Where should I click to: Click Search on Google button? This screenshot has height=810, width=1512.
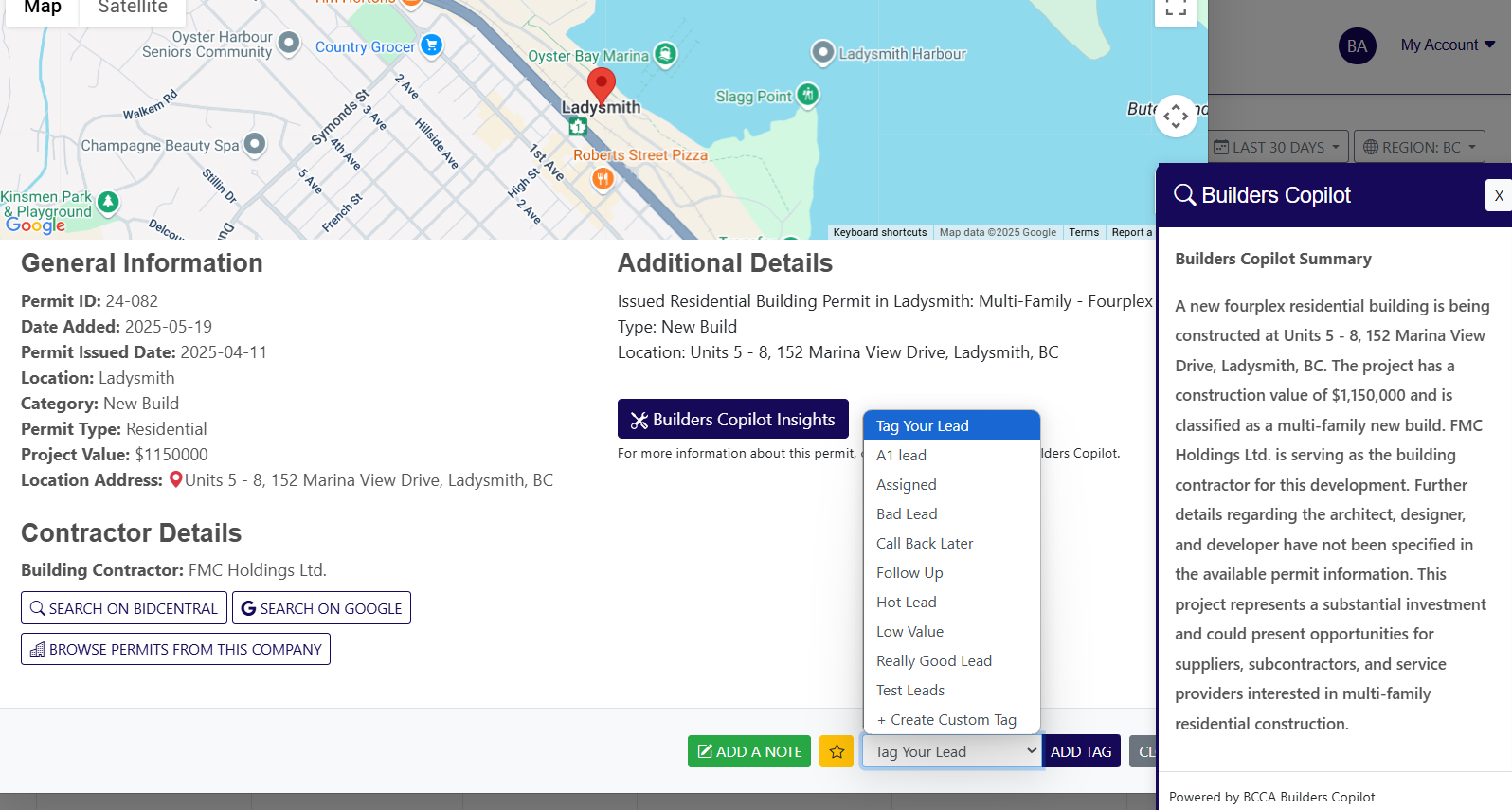point(321,608)
